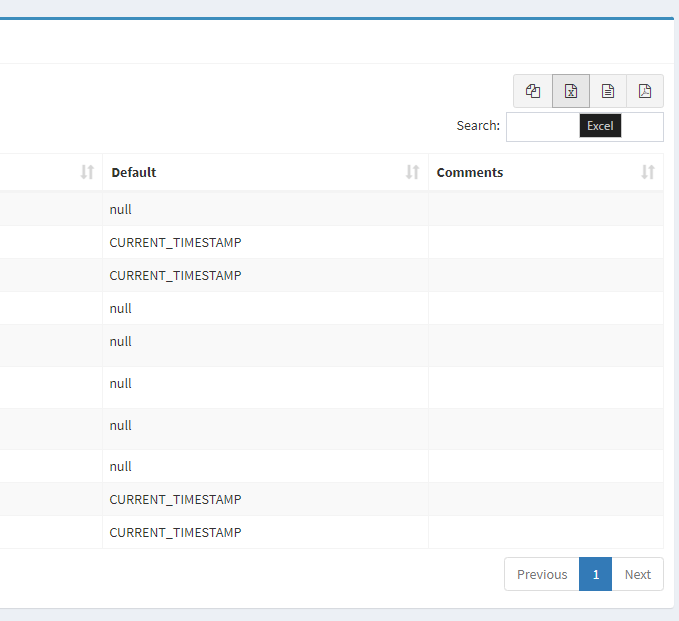This screenshot has width=679, height=621.
Task: Focus the Search input field
Action: coord(585,127)
